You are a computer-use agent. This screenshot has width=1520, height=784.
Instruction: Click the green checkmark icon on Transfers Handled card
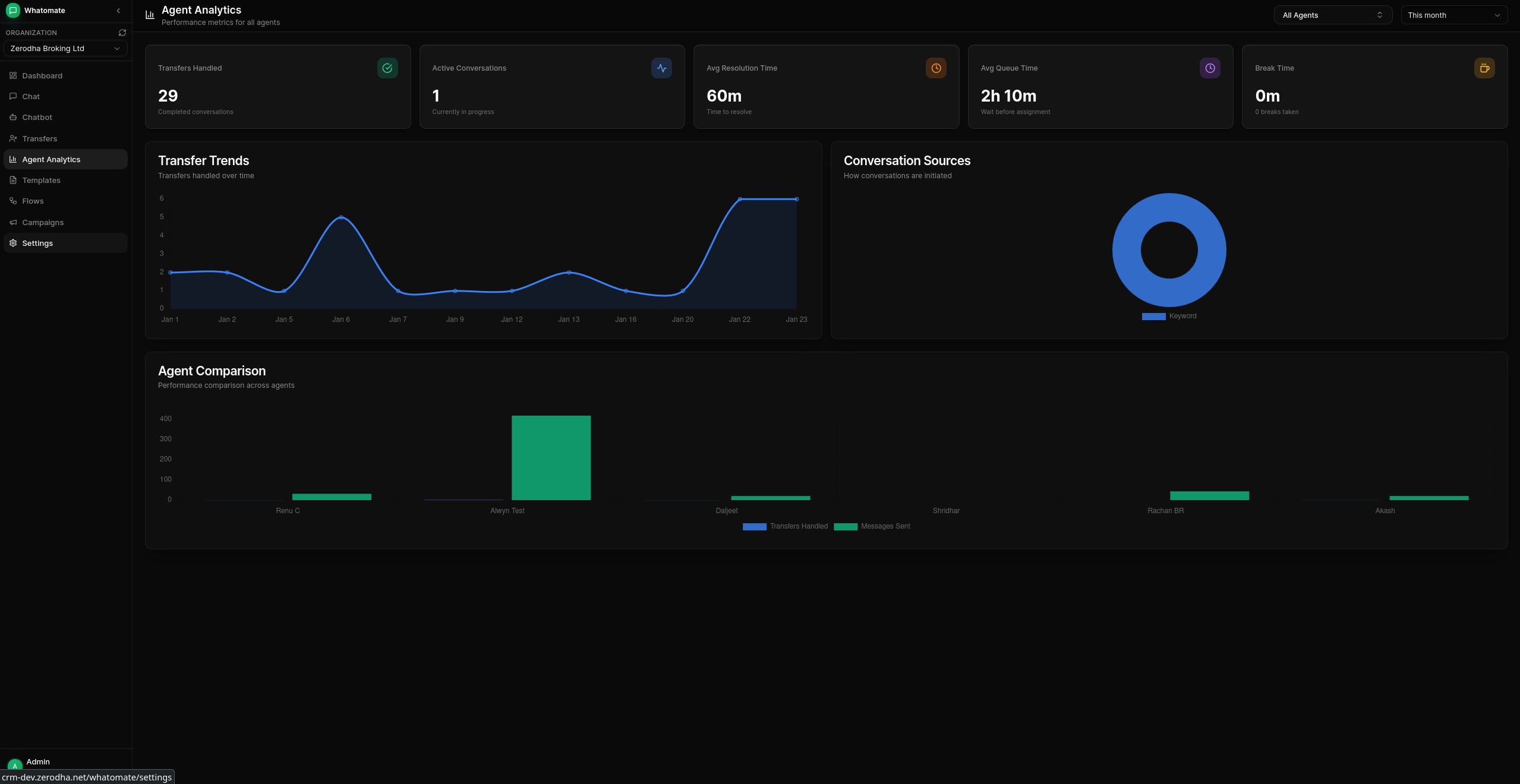(387, 68)
